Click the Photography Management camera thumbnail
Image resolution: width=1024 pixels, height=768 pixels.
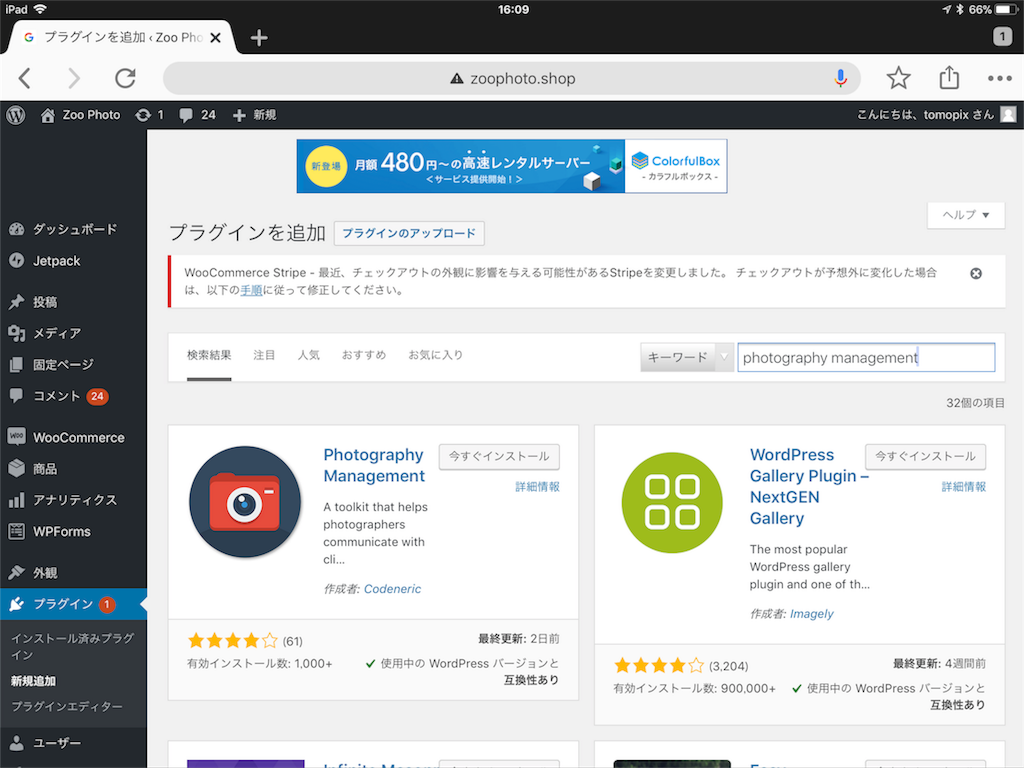[x=245, y=502]
